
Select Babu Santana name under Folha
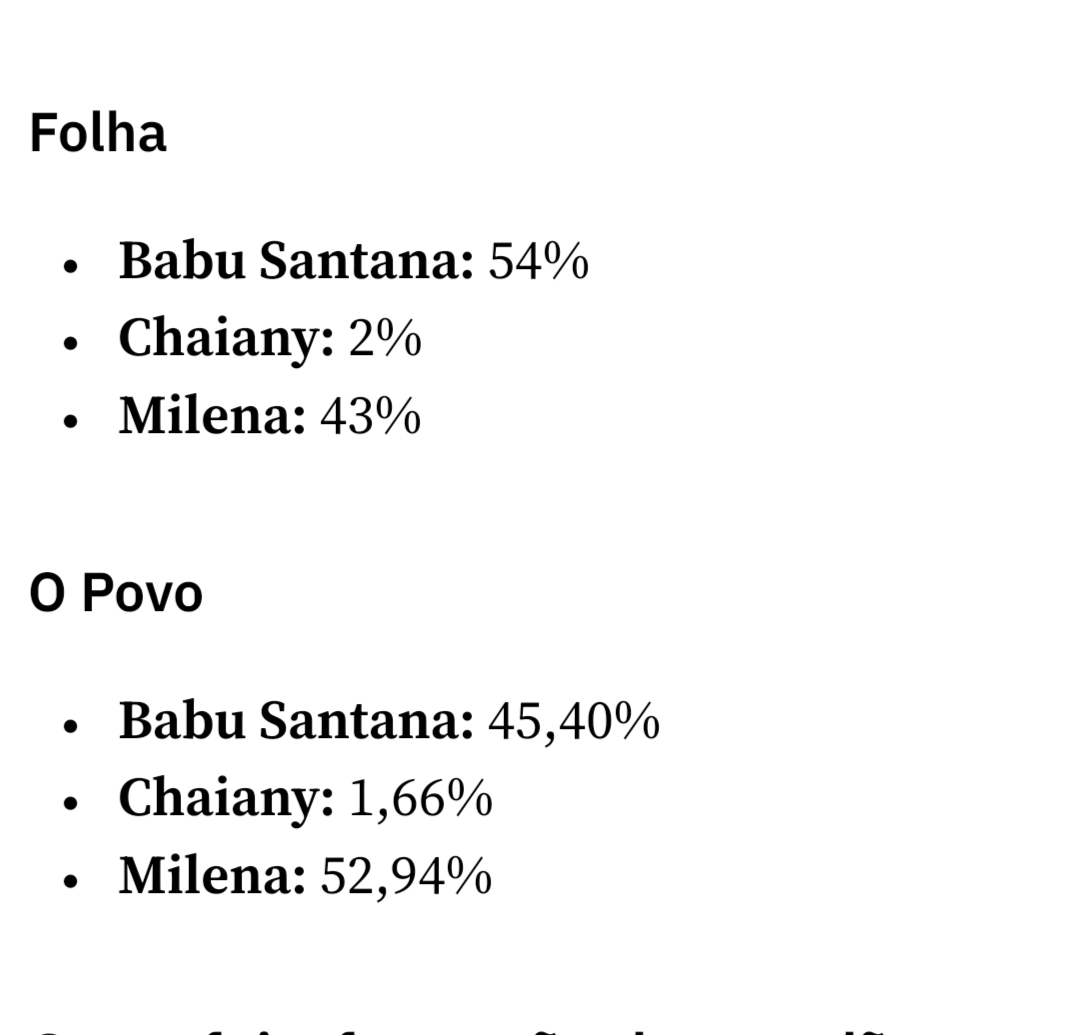[x=295, y=261]
